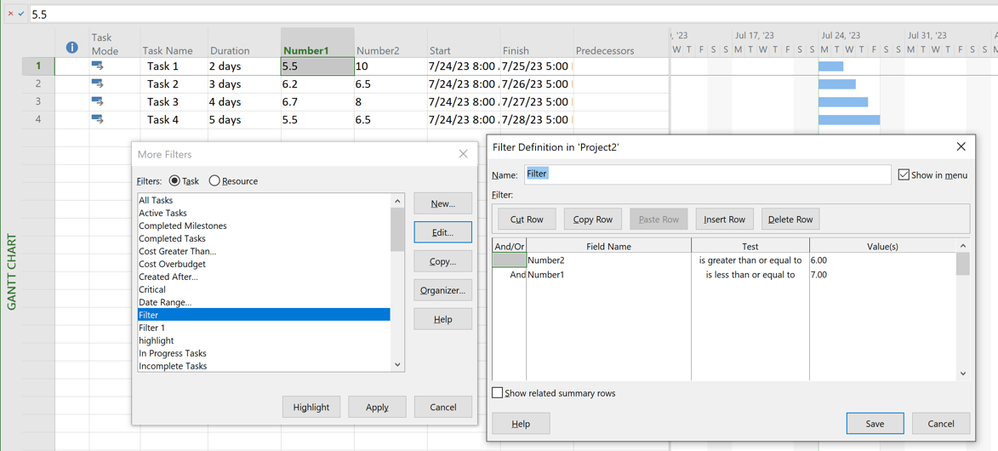This screenshot has width=998, height=451.
Task: Click the Copy... button in More Filters
Action: (x=443, y=261)
